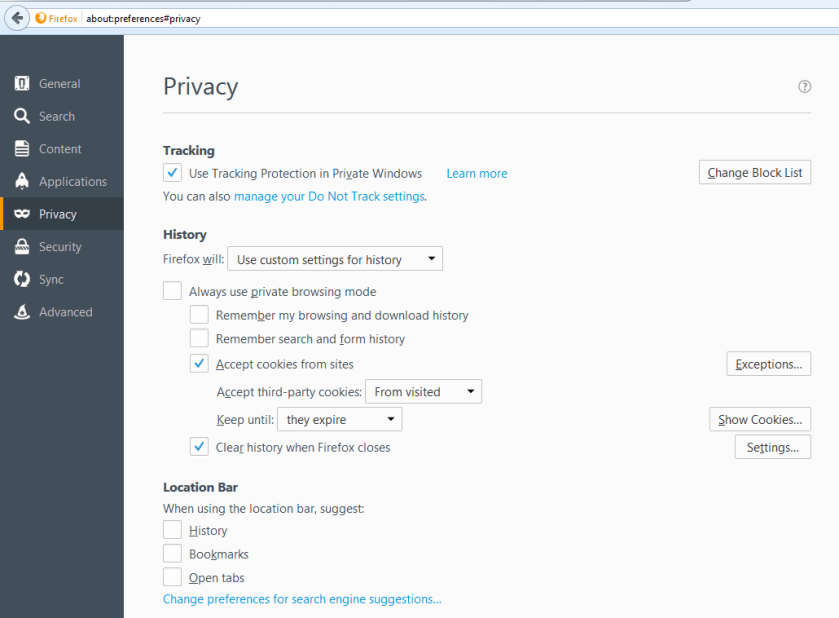Go to the Sync settings panel

click(57, 279)
